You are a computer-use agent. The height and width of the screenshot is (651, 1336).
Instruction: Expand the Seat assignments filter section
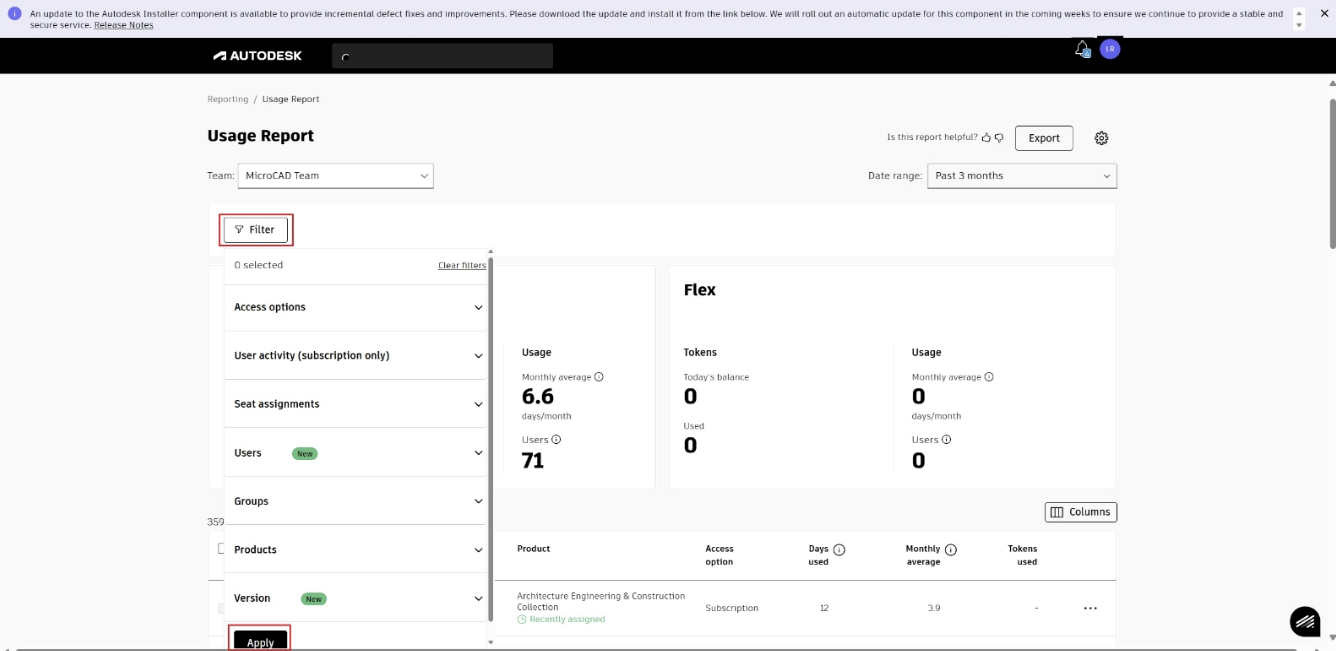pyautogui.click(x=357, y=404)
